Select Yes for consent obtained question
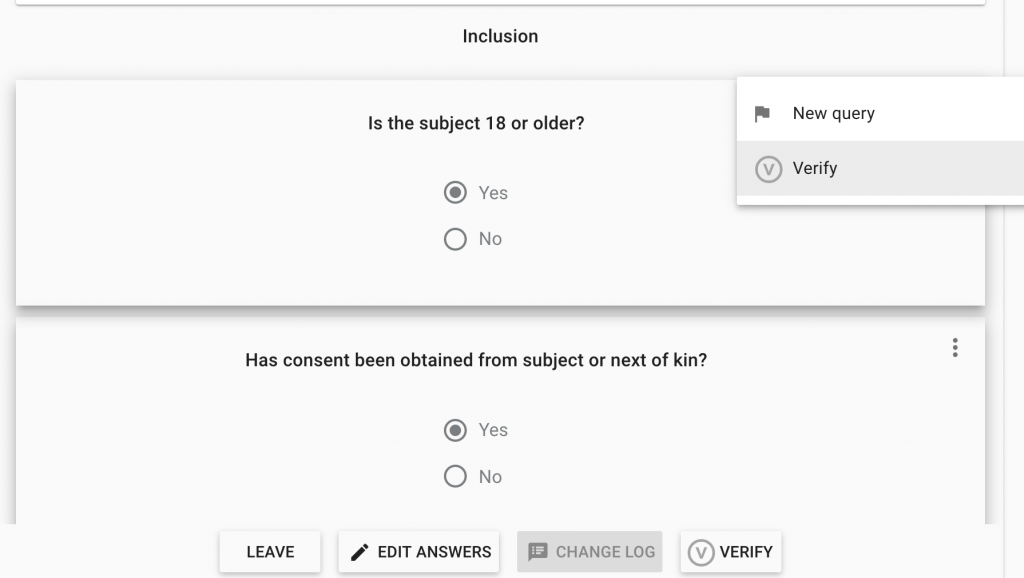 (x=455, y=430)
